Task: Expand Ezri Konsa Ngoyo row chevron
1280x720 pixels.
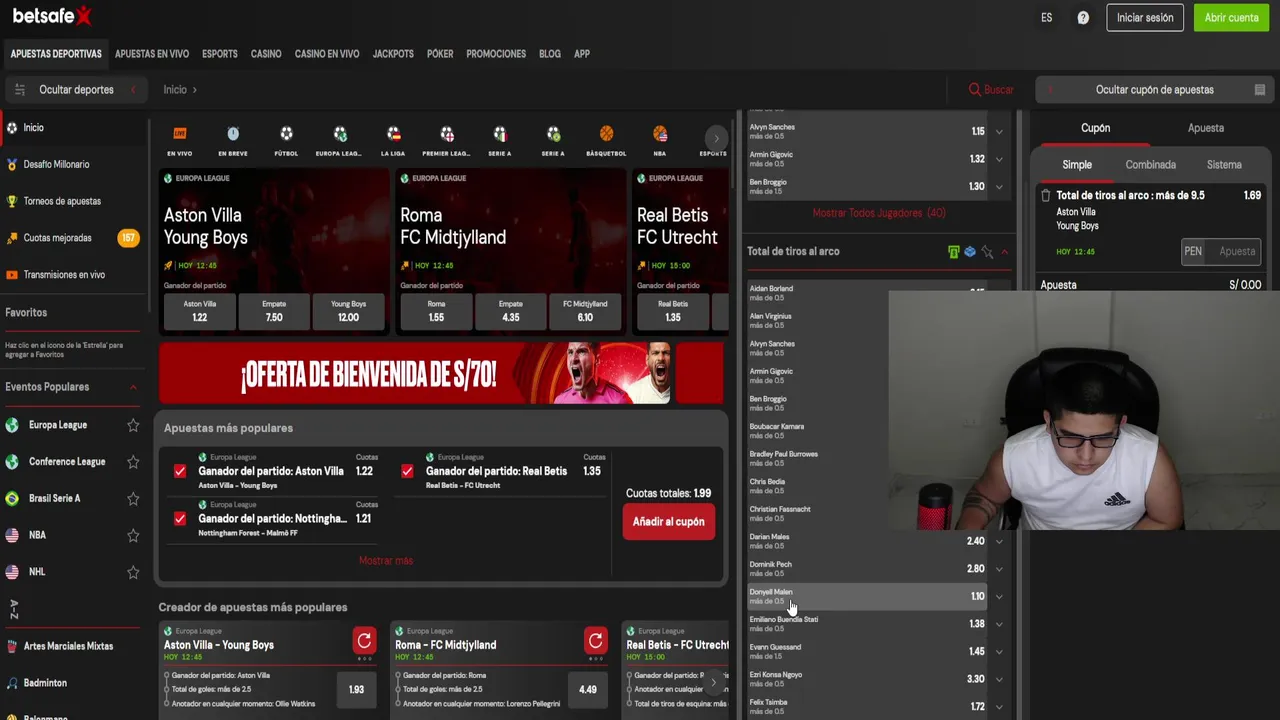Action: (999, 679)
